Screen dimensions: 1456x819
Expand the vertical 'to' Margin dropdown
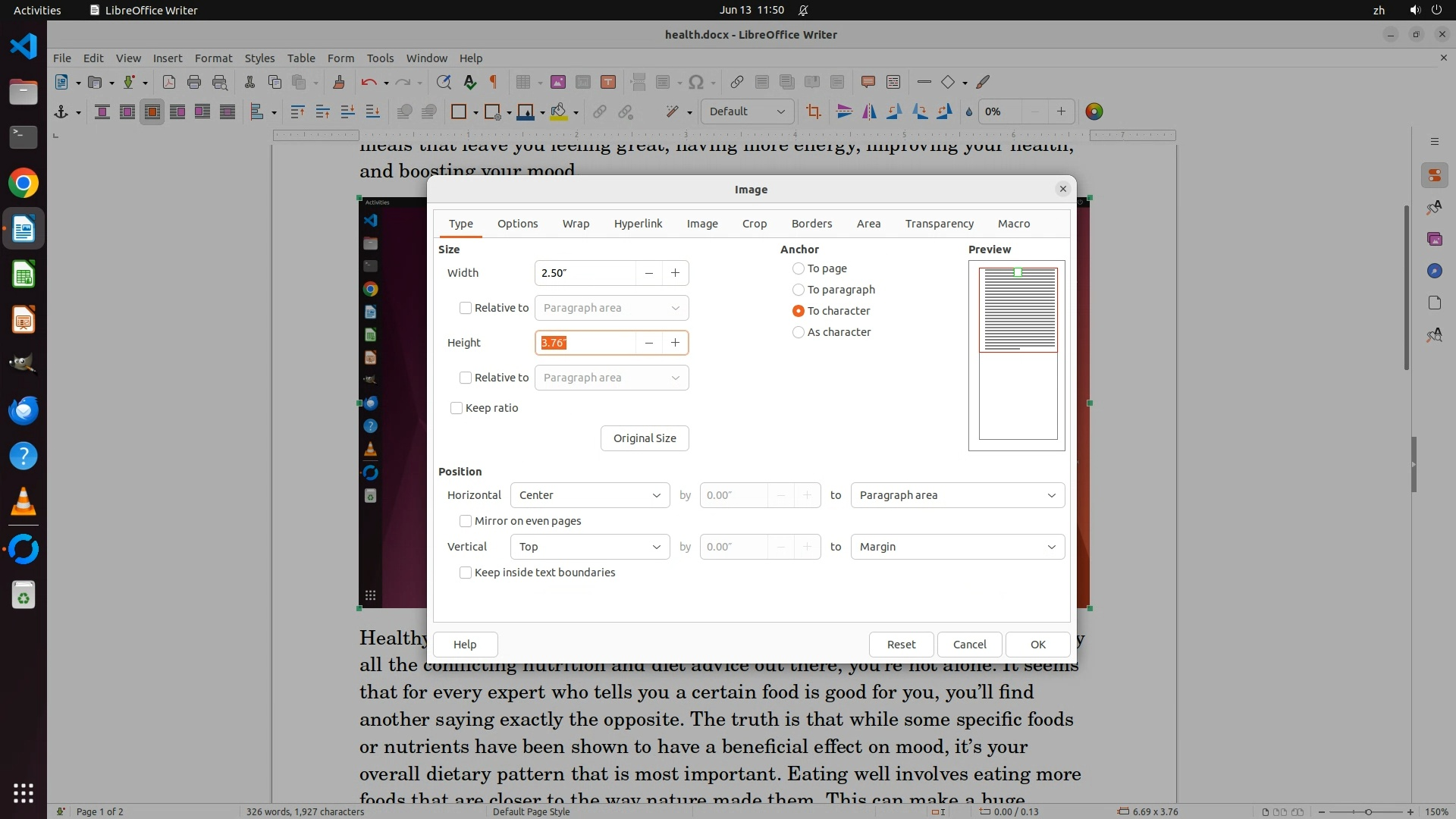tap(957, 547)
